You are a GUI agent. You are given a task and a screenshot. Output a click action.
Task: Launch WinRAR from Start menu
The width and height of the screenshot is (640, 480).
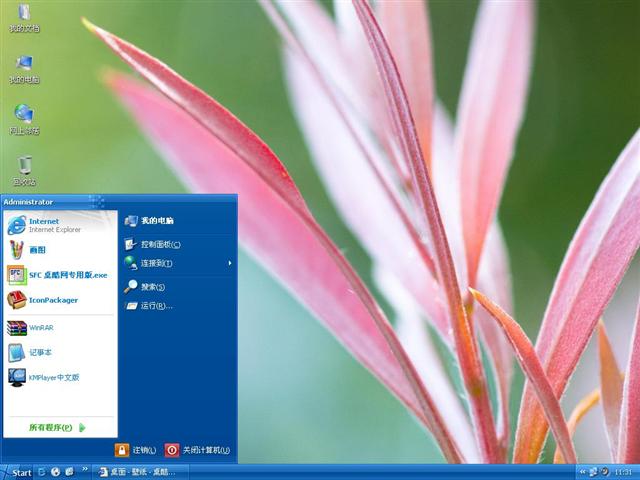coord(60,328)
